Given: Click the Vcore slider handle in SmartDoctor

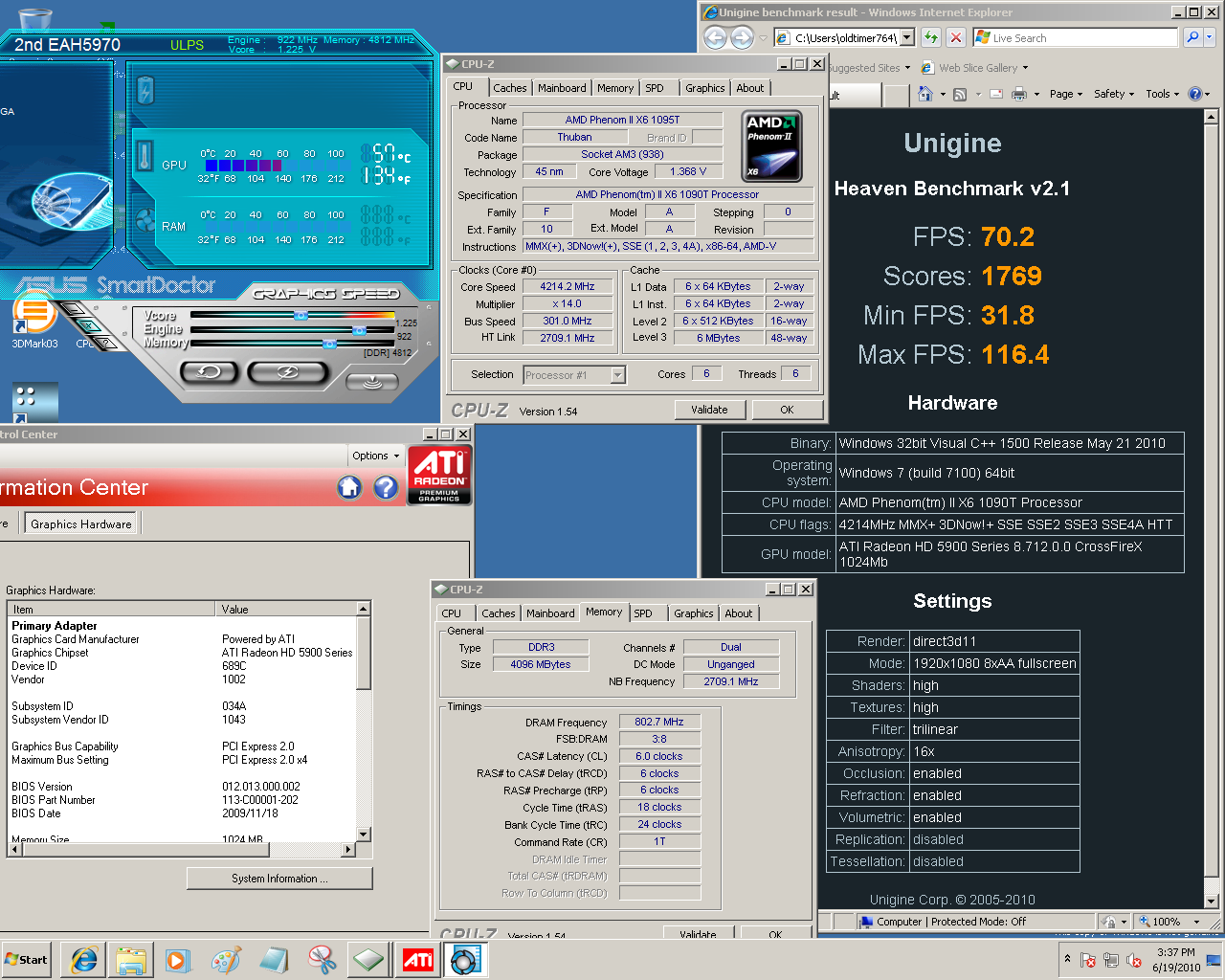Looking at the screenshot, I should click(300, 314).
